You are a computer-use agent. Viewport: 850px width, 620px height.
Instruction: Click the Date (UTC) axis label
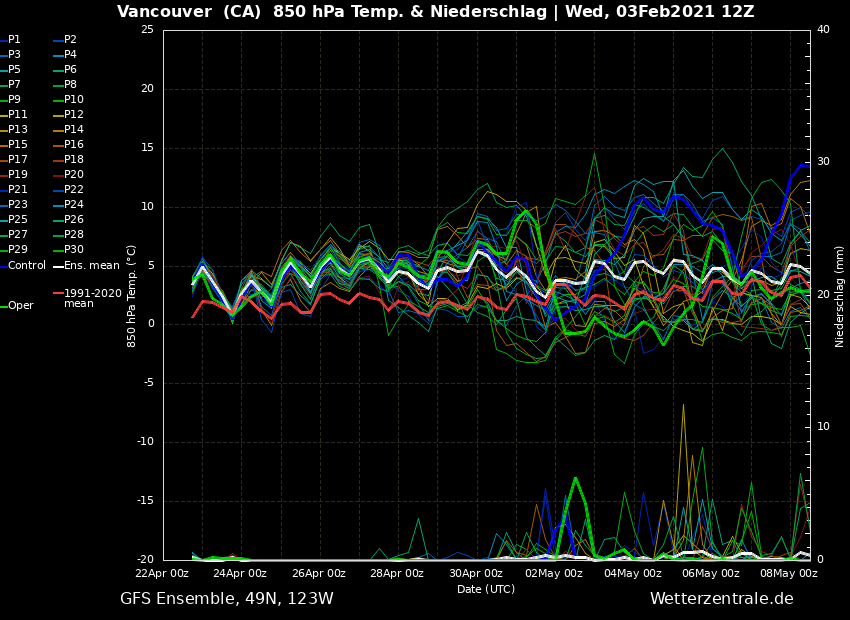[486, 589]
